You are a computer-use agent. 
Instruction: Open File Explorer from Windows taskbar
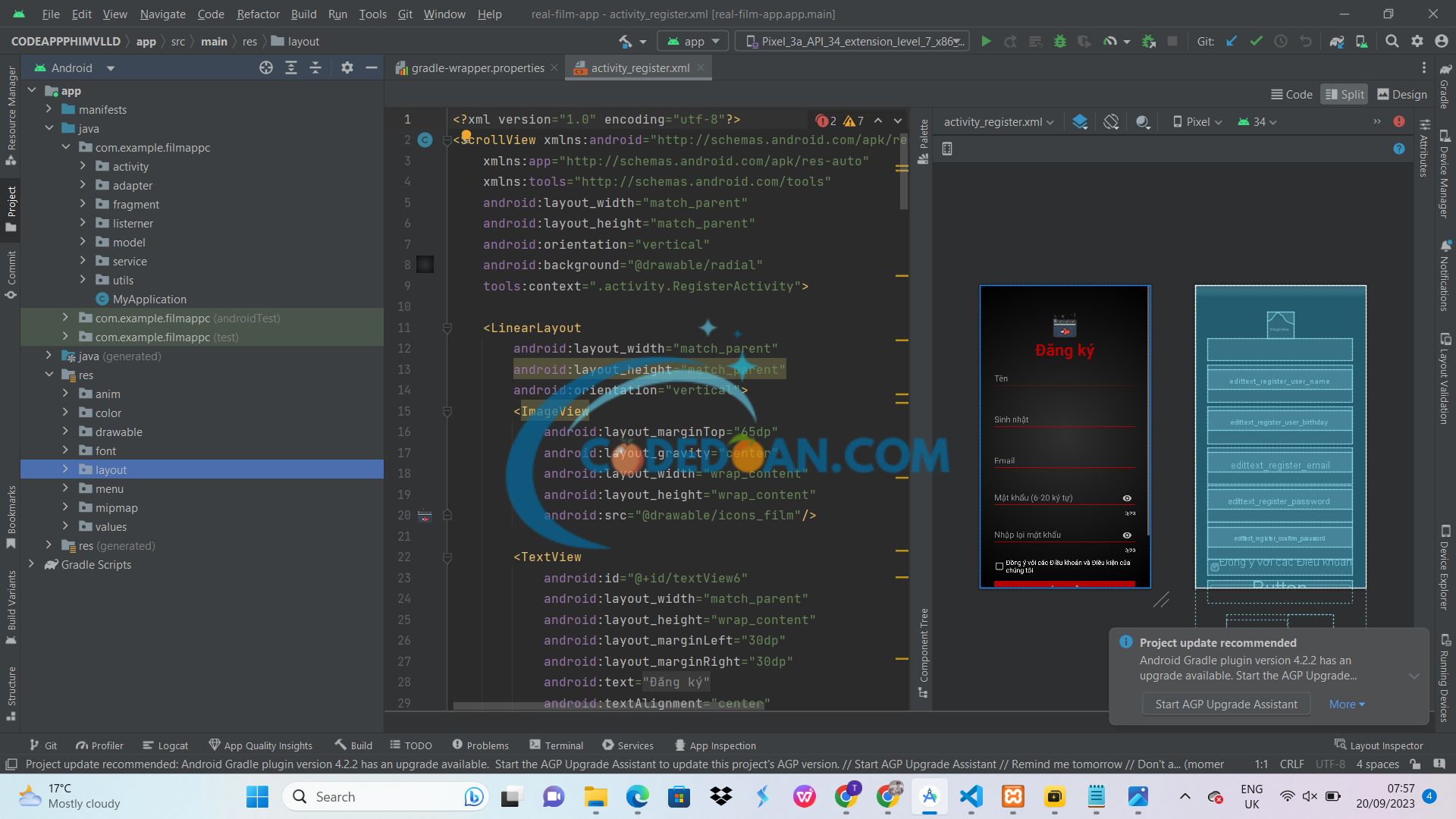click(596, 797)
